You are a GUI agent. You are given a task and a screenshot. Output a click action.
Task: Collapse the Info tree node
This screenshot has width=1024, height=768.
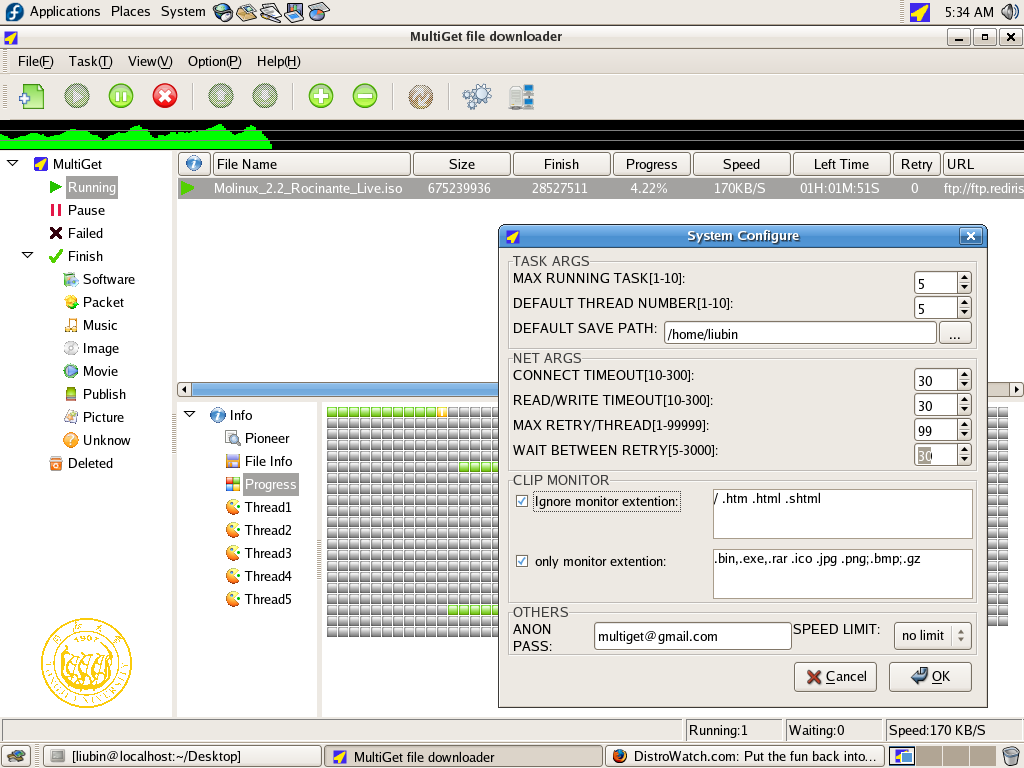[189, 415]
